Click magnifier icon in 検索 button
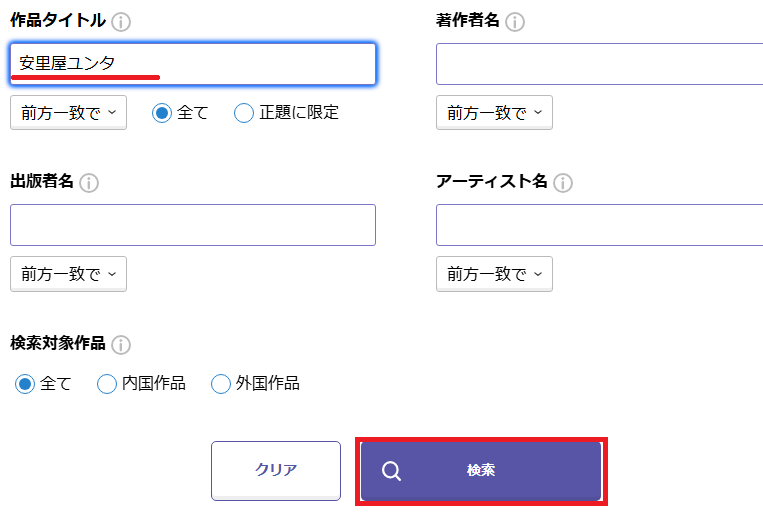763x523 pixels. click(391, 471)
